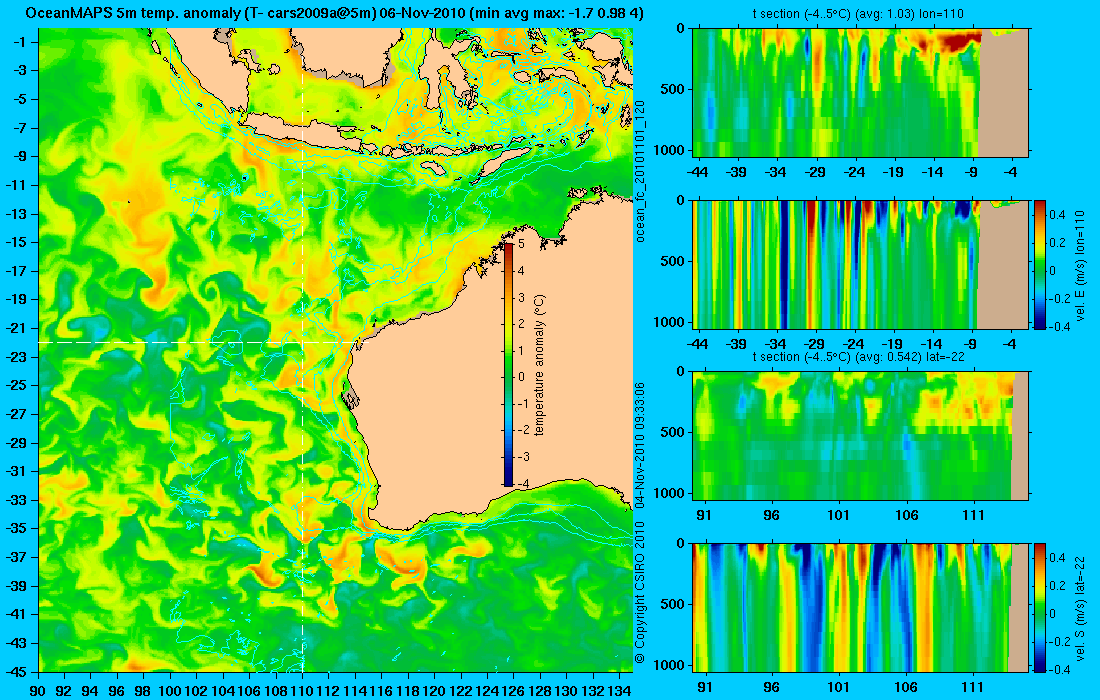Click the vel. E velocity colorbar for lon=110
The image size is (1100, 700).
click(1039, 264)
